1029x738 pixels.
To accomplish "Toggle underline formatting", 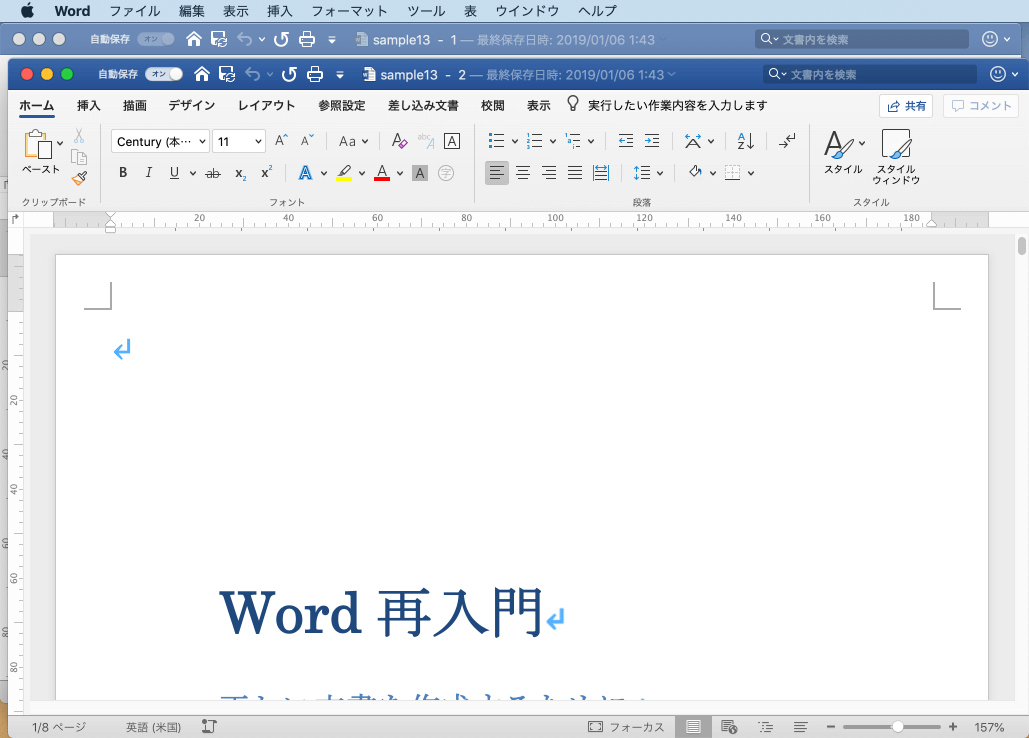I will click(x=174, y=173).
